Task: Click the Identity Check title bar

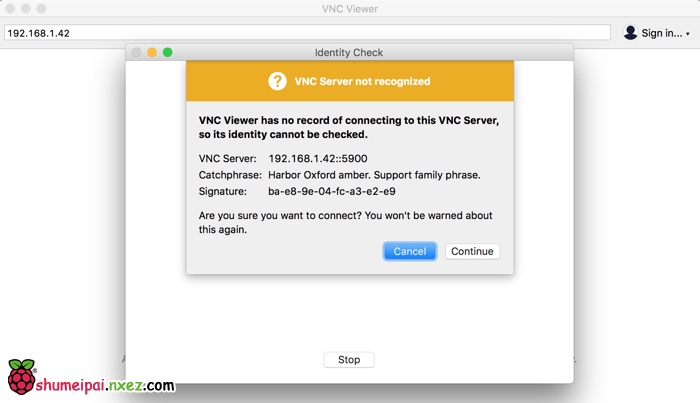Action: pyautogui.click(x=349, y=52)
